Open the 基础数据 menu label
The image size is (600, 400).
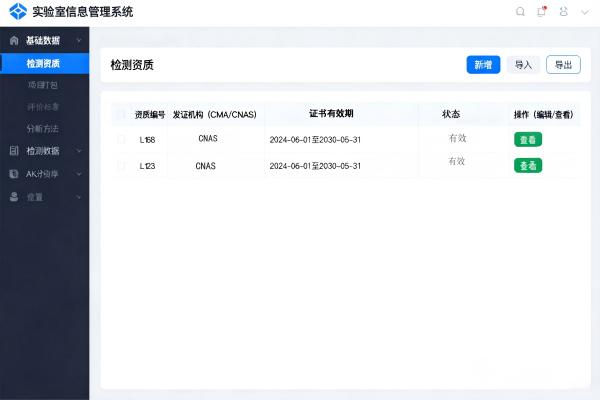[x=43, y=40]
